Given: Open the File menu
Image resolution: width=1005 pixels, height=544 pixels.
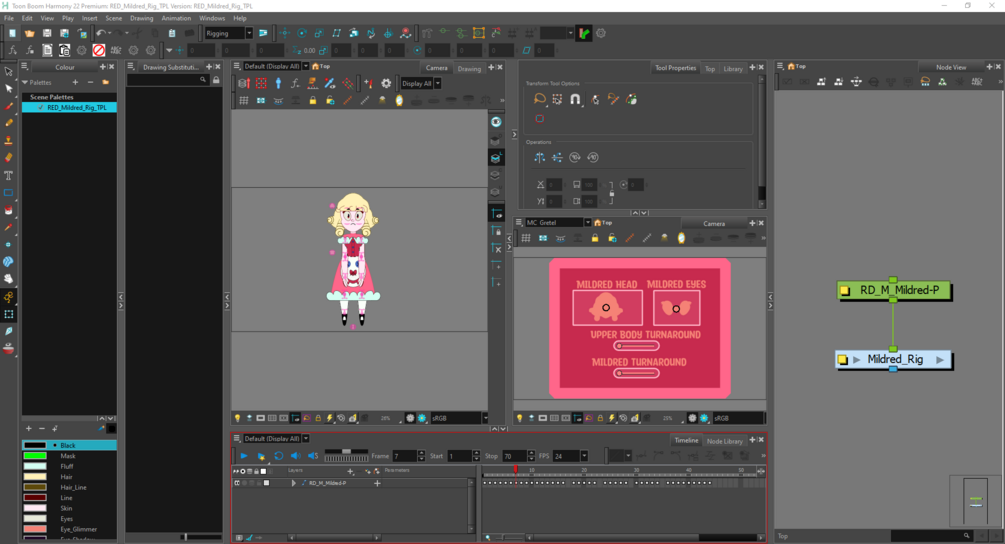Looking at the screenshot, I should 9,18.
